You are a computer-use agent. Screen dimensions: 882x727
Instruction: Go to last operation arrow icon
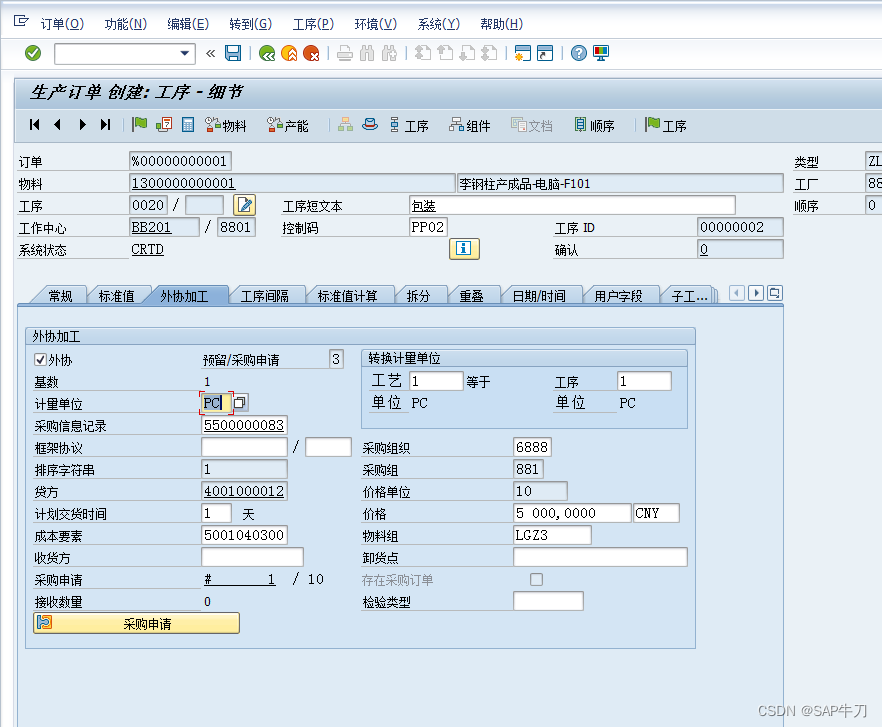click(x=105, y=125)
